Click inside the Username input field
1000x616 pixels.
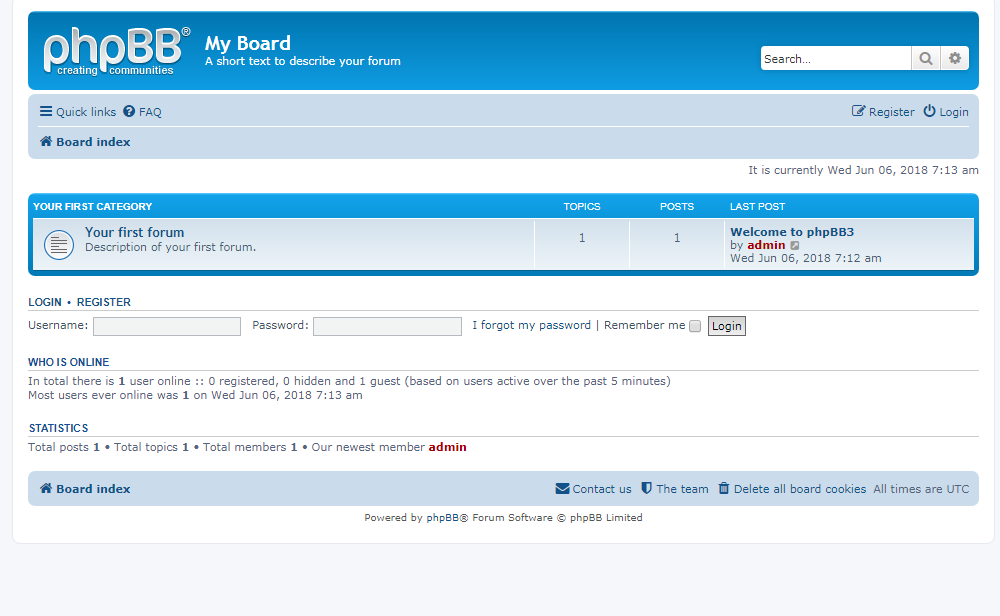point(166,326)
